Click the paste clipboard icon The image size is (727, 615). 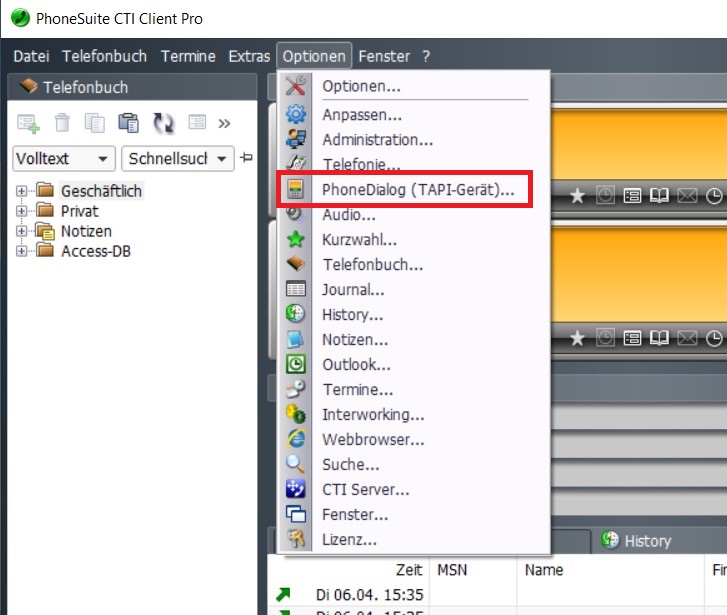[x=128, y=123]
